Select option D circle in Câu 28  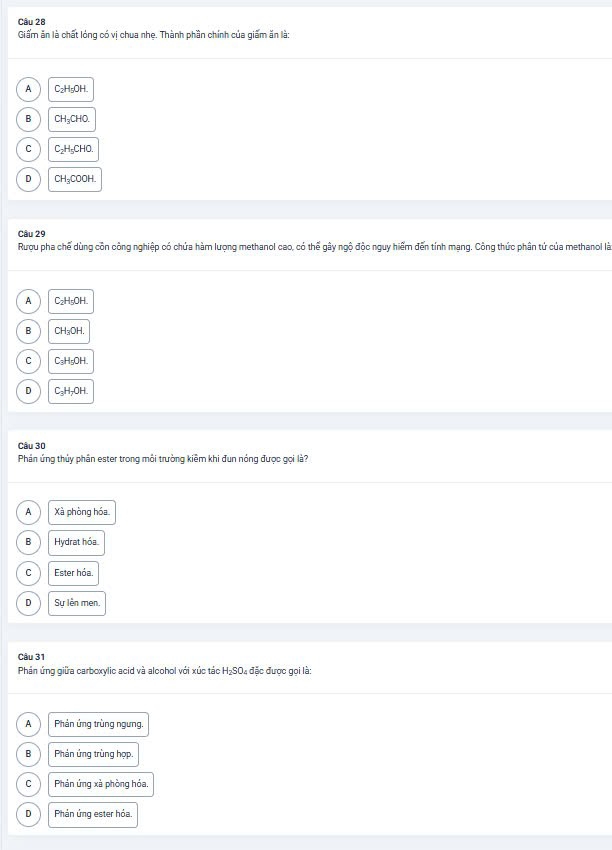(x=28, y=179)
